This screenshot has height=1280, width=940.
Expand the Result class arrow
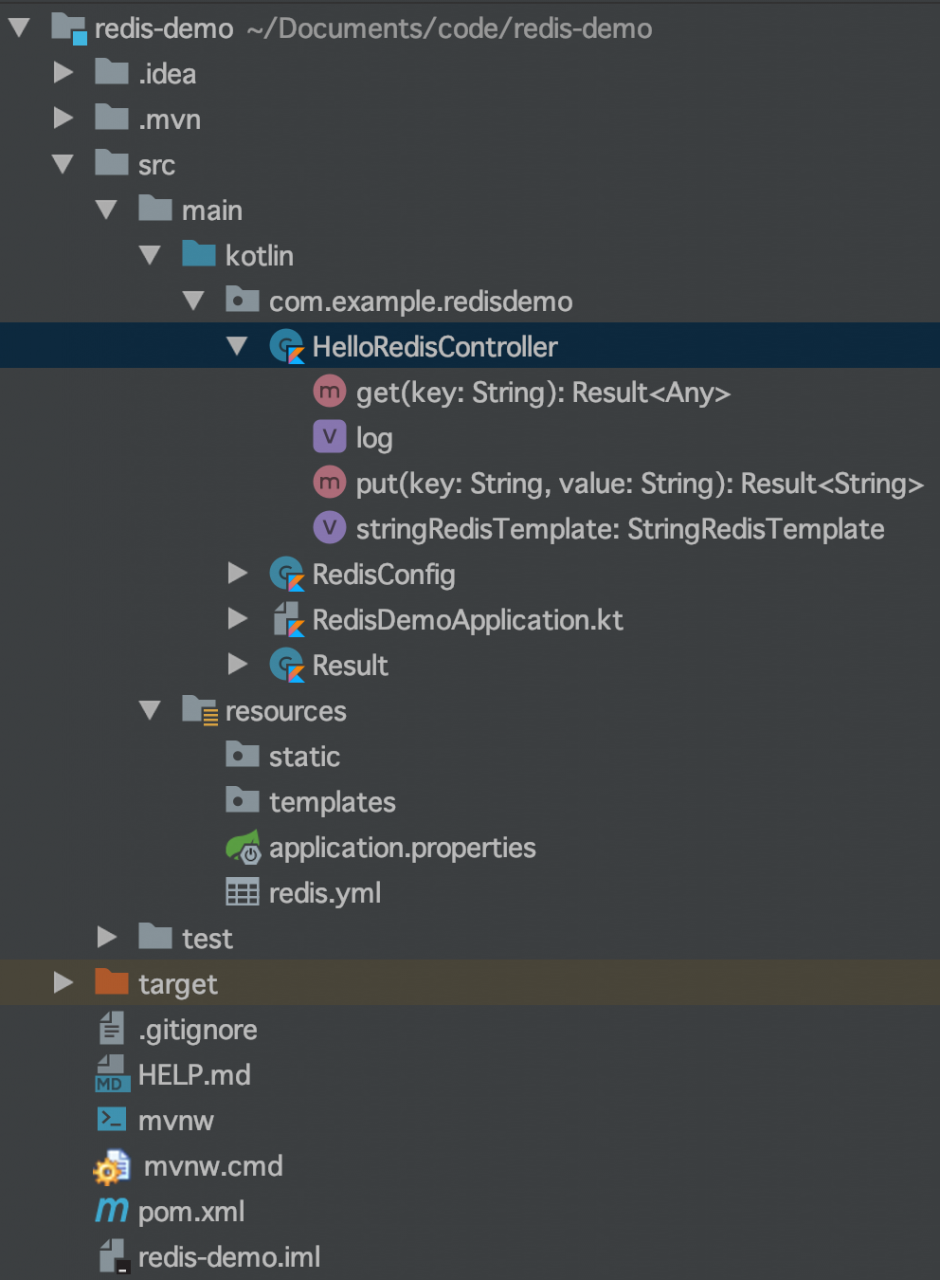(x=238, y=664)
